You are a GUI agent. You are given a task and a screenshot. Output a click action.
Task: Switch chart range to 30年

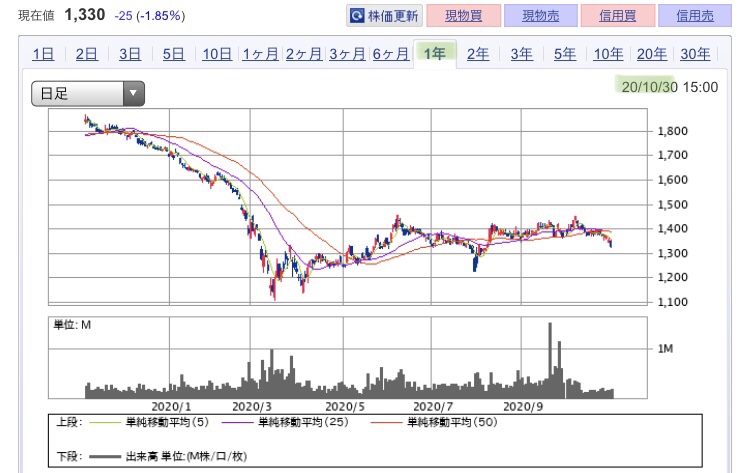pos(695,54)
